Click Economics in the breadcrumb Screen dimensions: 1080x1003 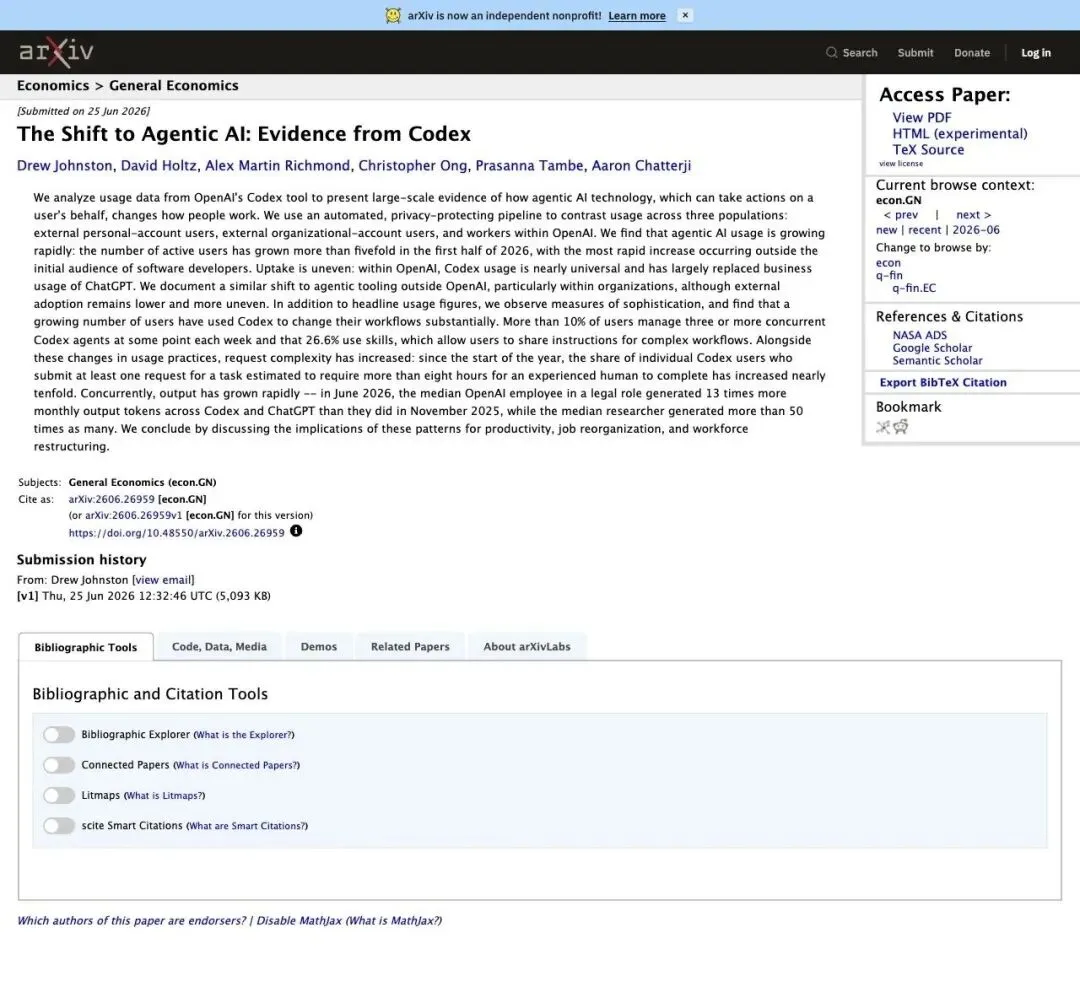point(53,86)
